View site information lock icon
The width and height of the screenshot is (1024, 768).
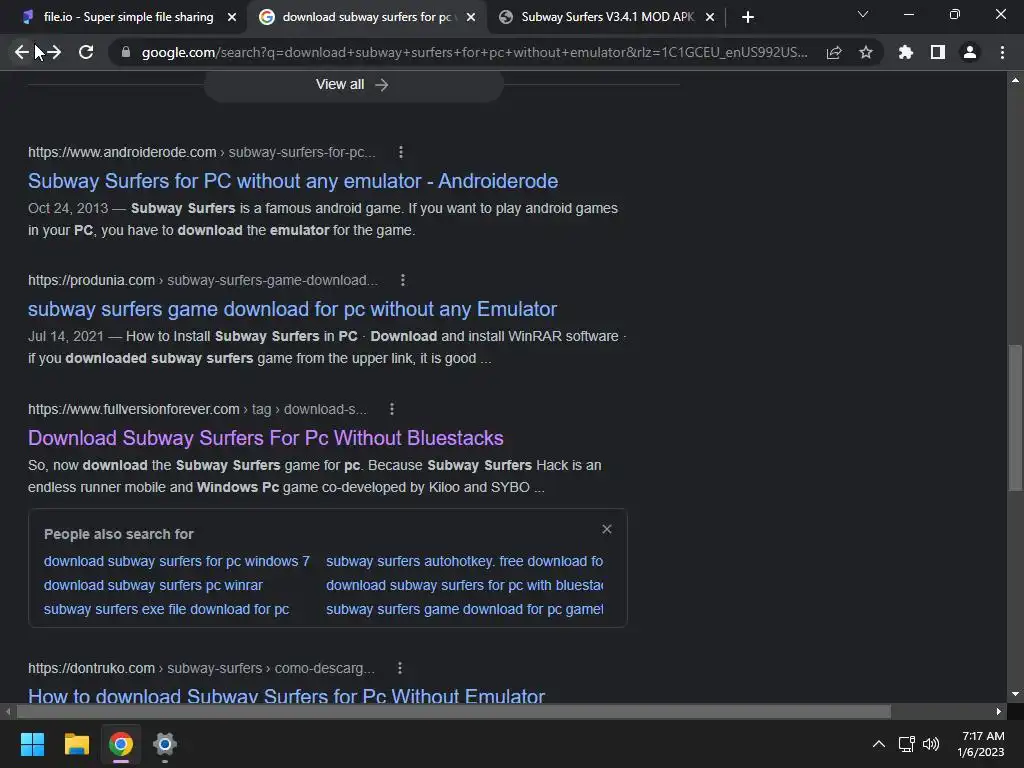tap(126, 52)
